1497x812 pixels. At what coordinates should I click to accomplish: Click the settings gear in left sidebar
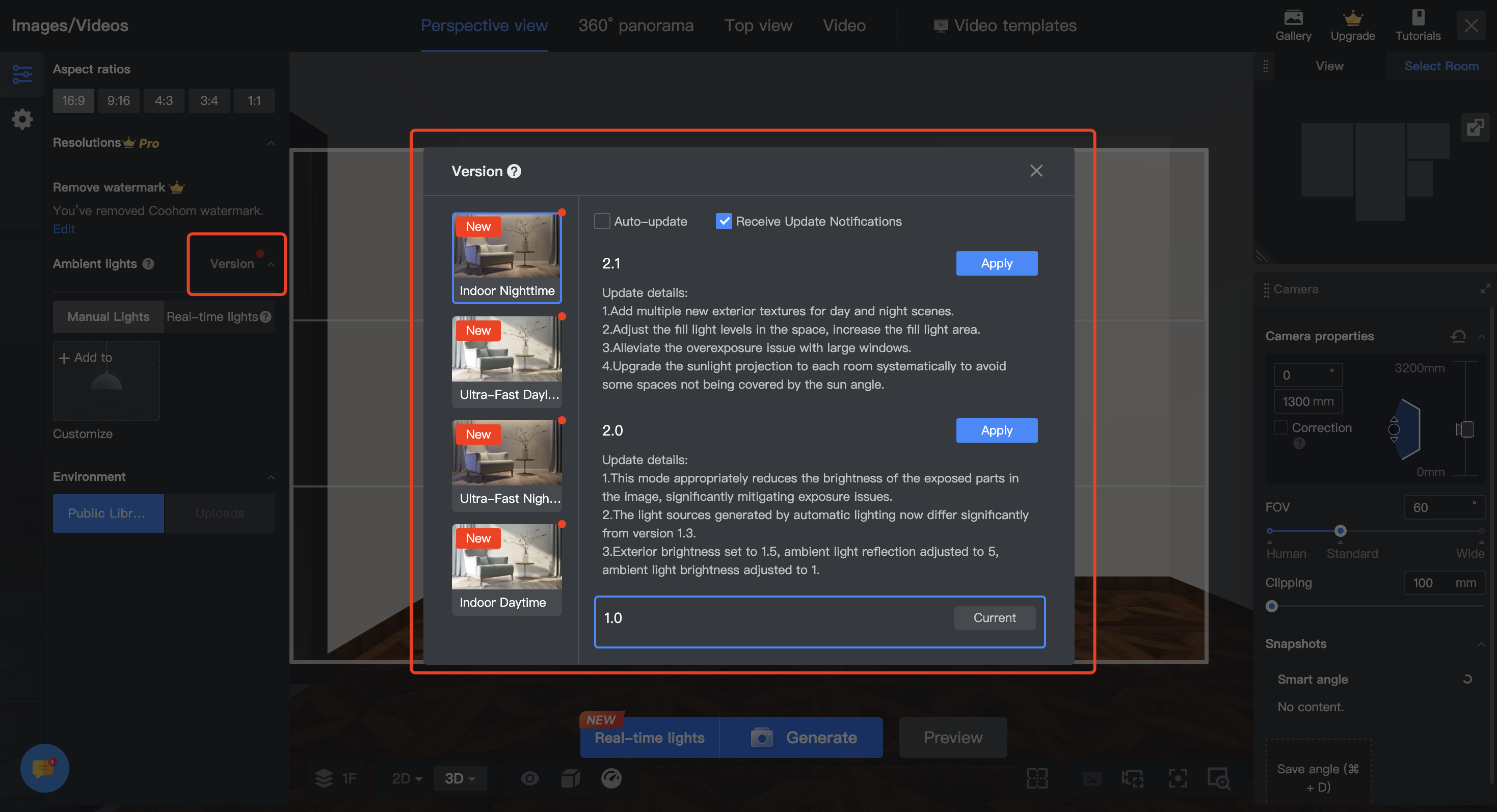tap(22, 119)
